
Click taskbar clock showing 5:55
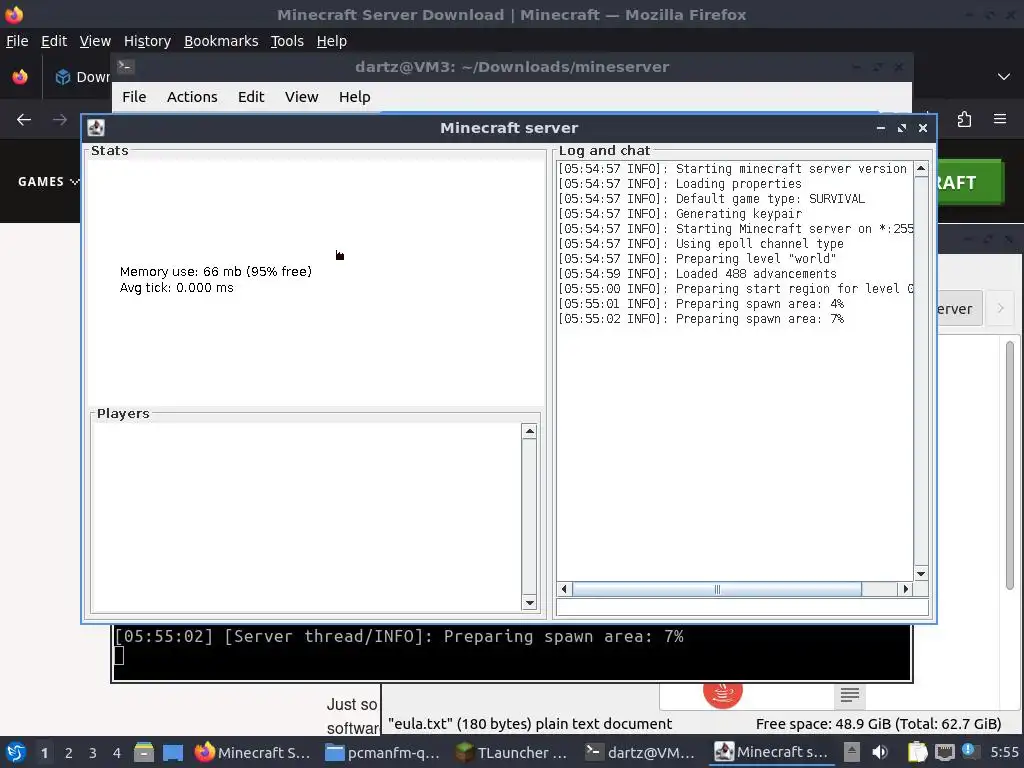[1004, 752]
